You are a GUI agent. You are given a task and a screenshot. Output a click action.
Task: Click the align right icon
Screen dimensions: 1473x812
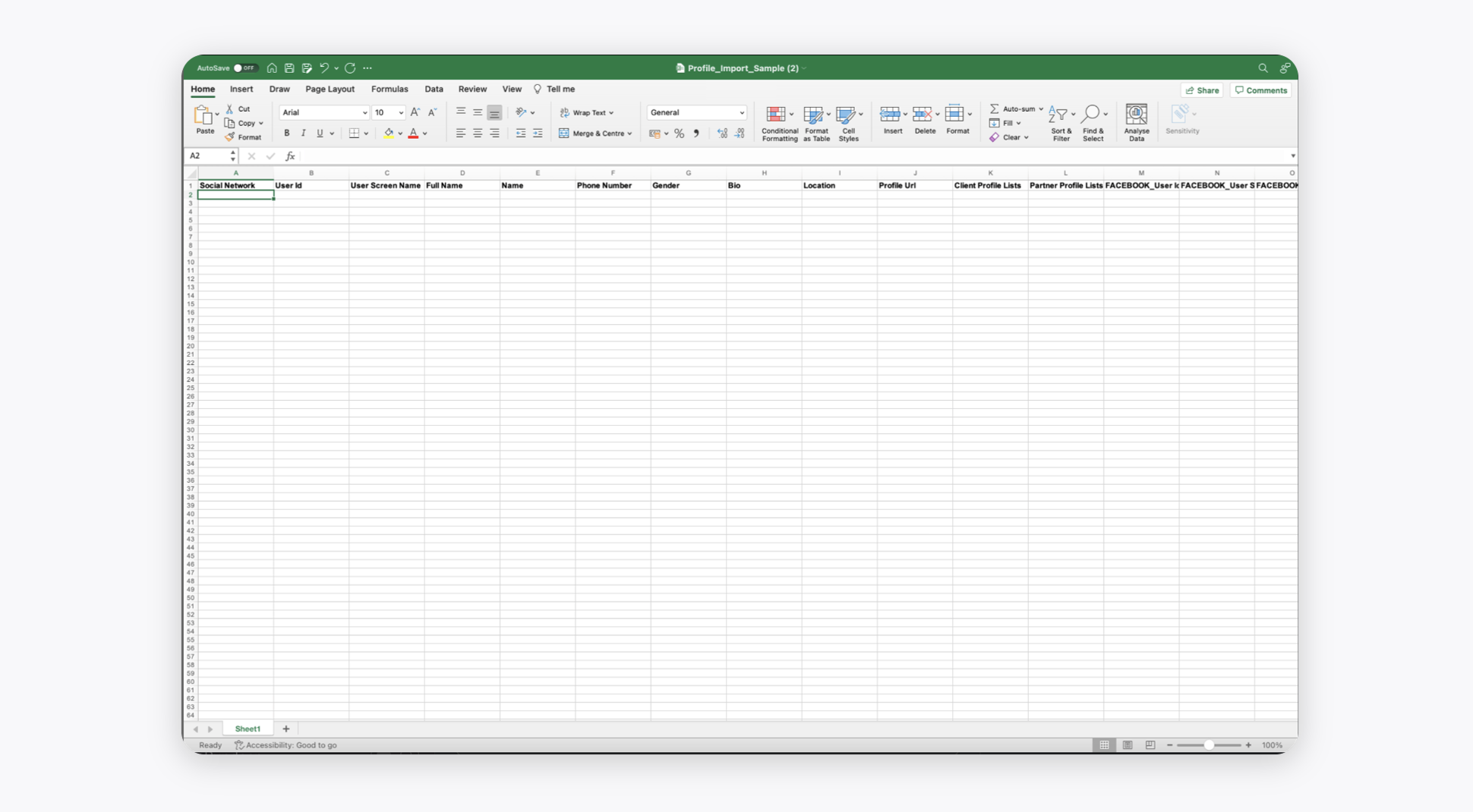tap(494, 134)
